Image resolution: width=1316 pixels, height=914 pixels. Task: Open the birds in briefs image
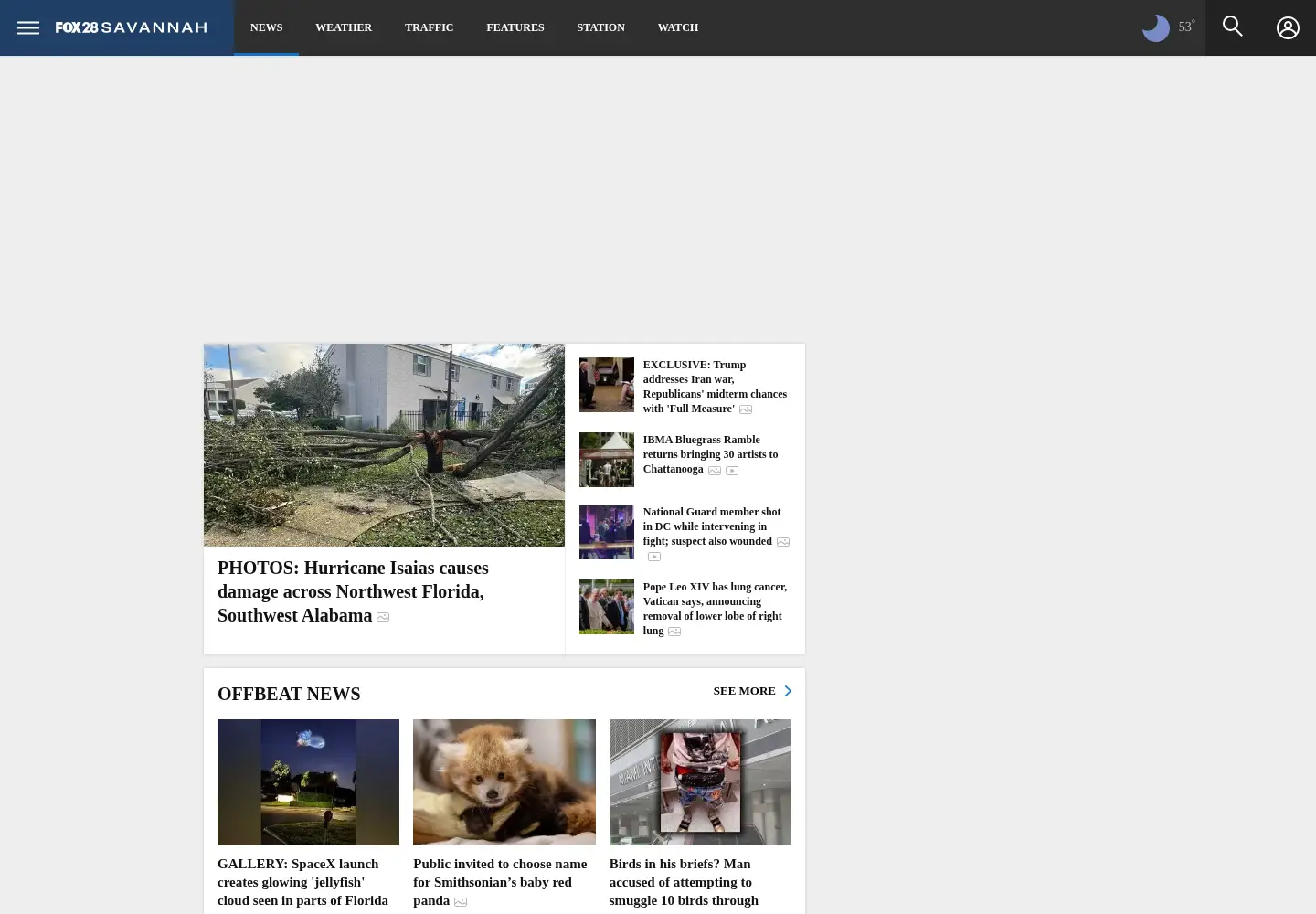[x=700, y=782]
